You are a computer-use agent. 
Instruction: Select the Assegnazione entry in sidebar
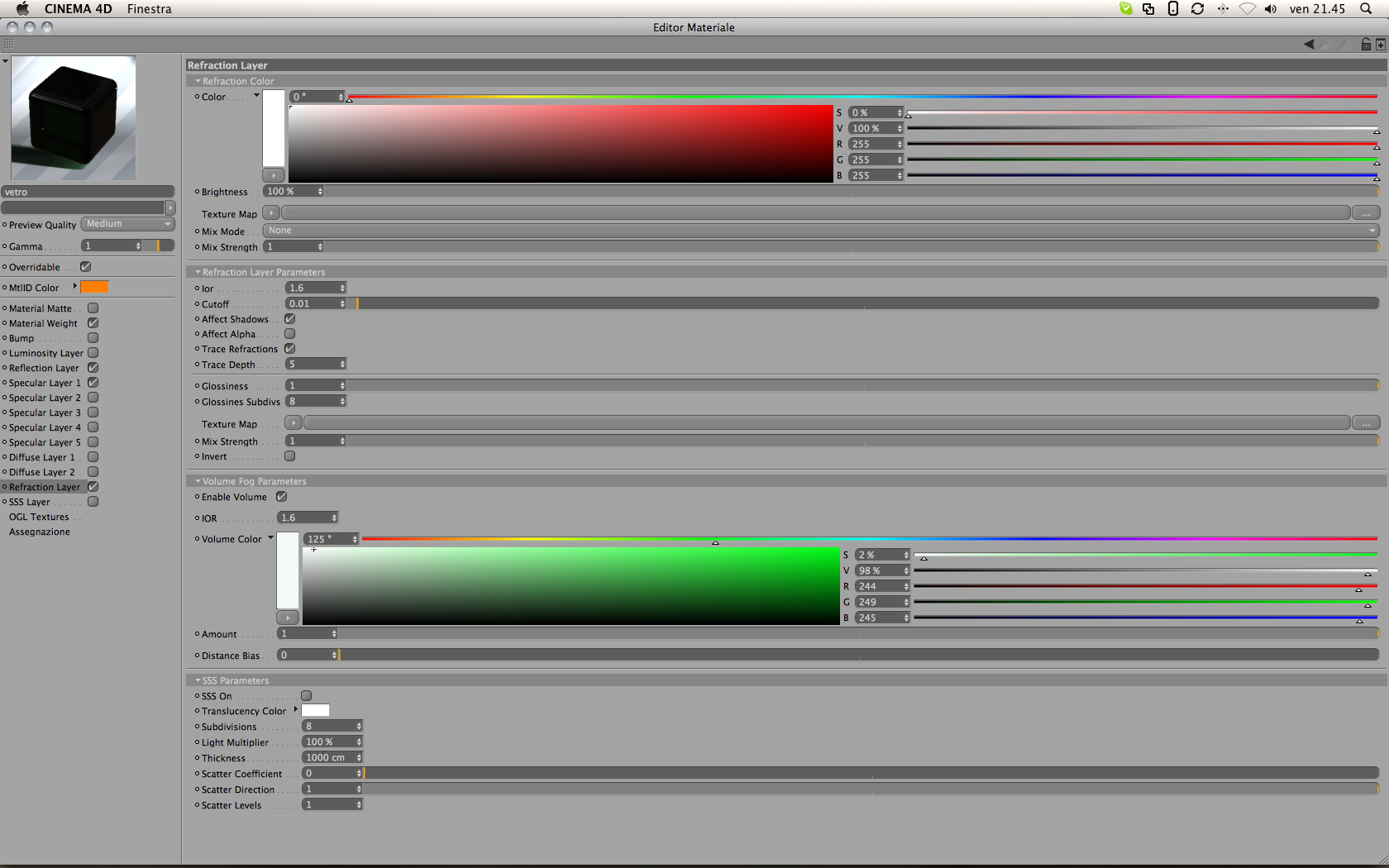[x=40, y=532]
